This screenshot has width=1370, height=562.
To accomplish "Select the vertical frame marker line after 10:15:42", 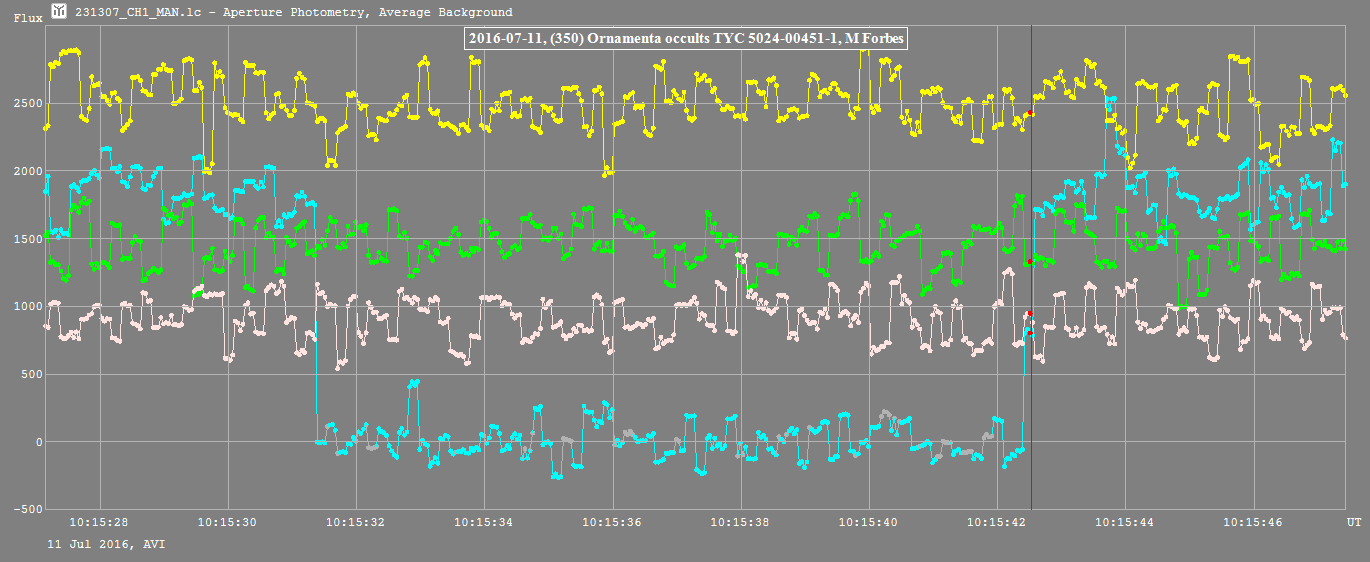I will pyautogui.click(x=1031, y=268).
